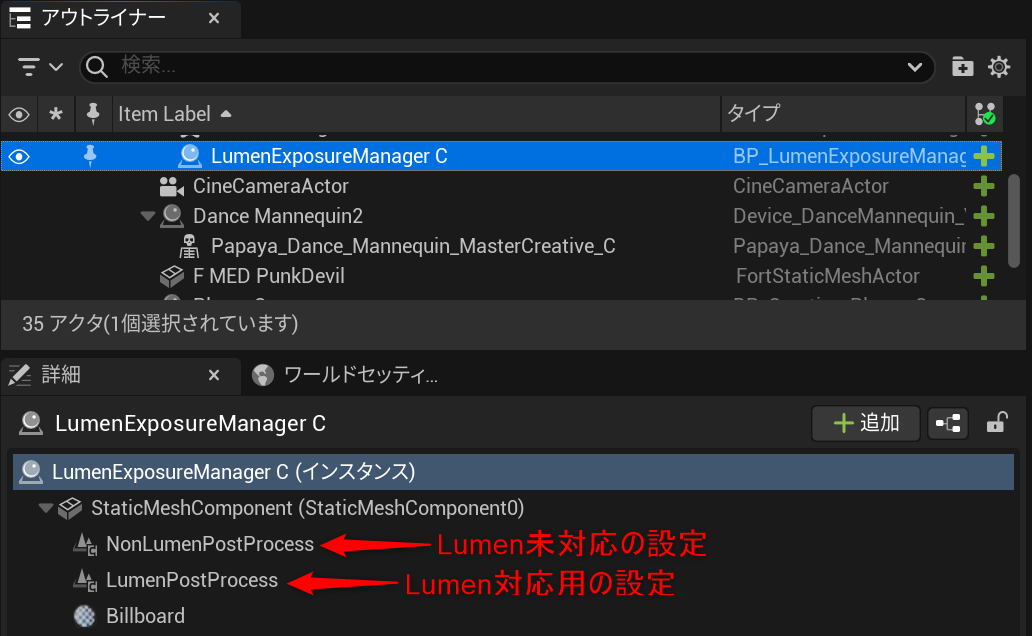Select the NonLumenPostProcess component
The image size is (1032, 636).
pyautogui.click(x=210, y=544)
